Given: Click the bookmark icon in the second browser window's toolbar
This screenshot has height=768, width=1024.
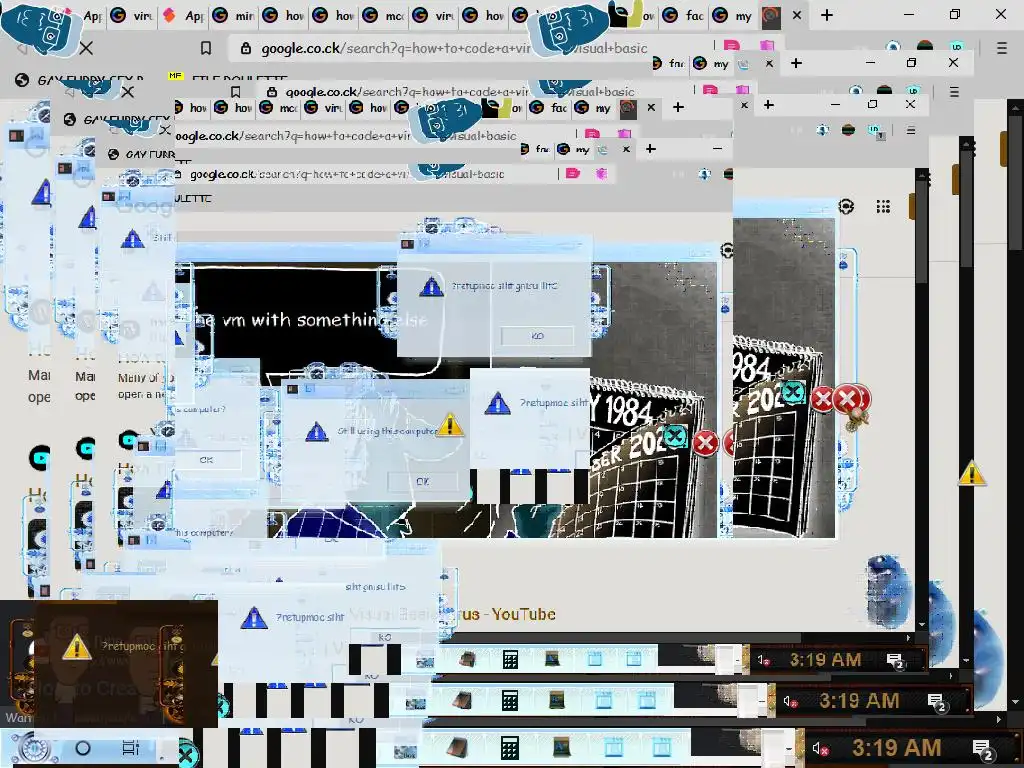Looking at the screenshot, I should (x=236, y=91).
